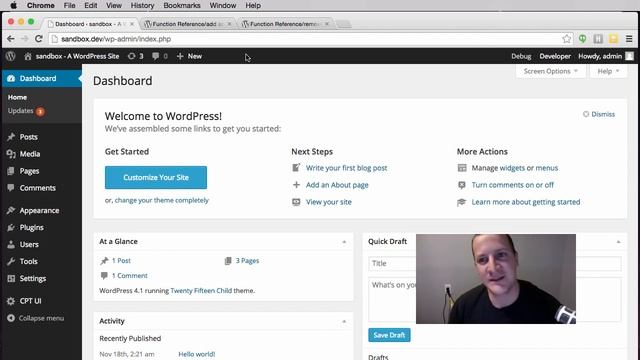Open the 1 Post link
Image resolution: width=640 pixels, height=360 pixels.
(121, 260)
